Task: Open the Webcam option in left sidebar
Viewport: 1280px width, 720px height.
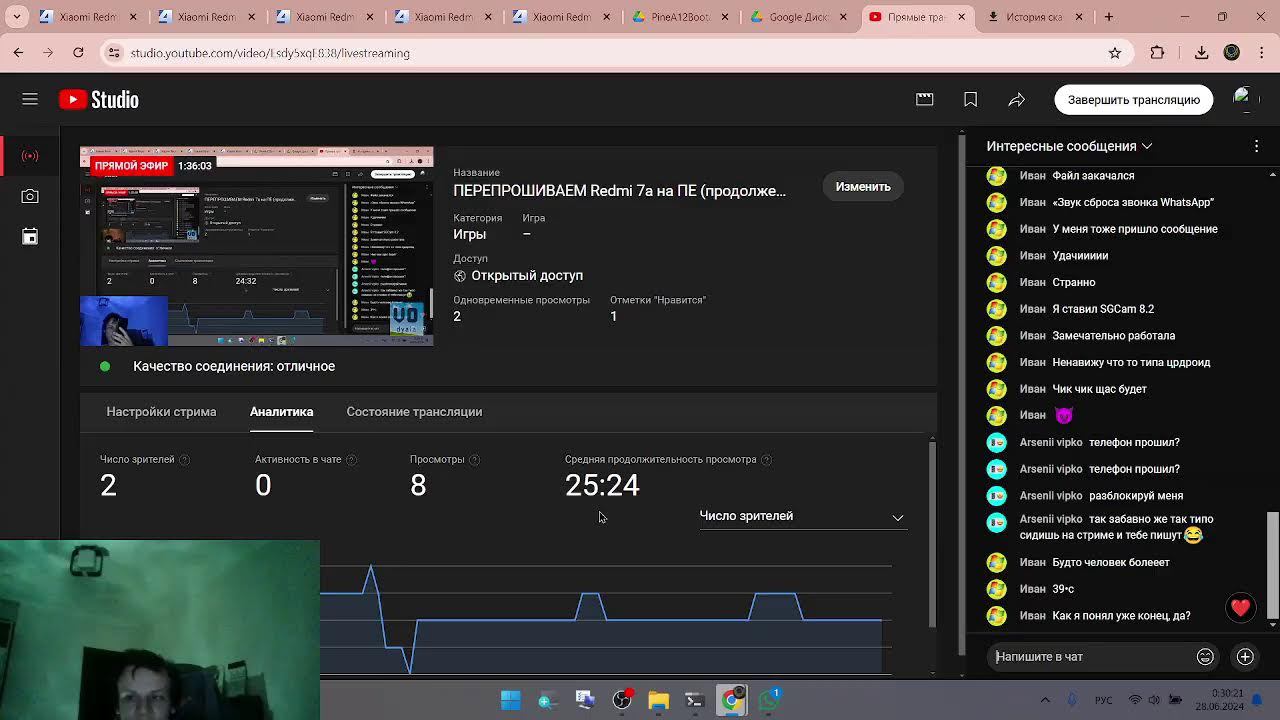Action: pos(30,197)
